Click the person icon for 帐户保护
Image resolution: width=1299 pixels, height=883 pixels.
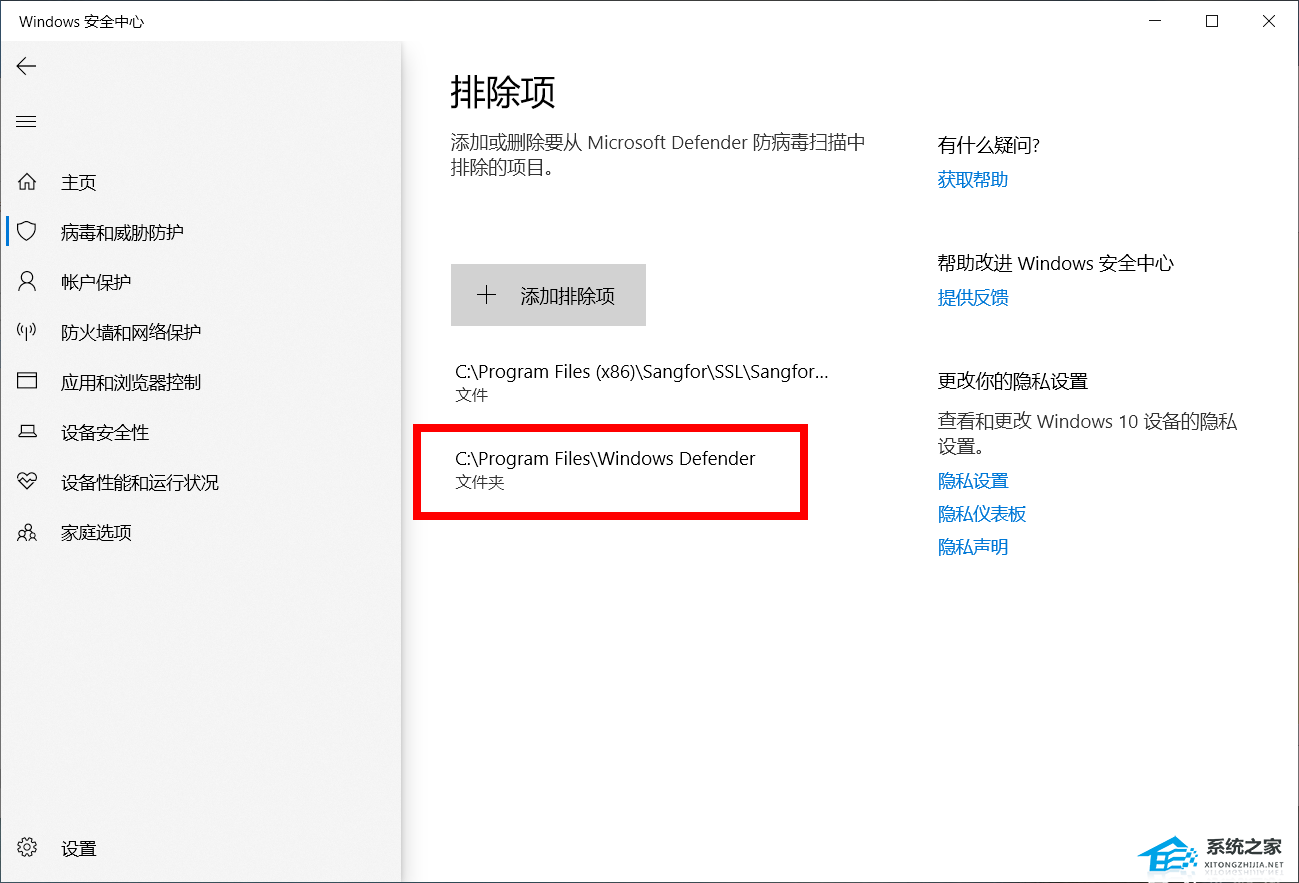27,282
